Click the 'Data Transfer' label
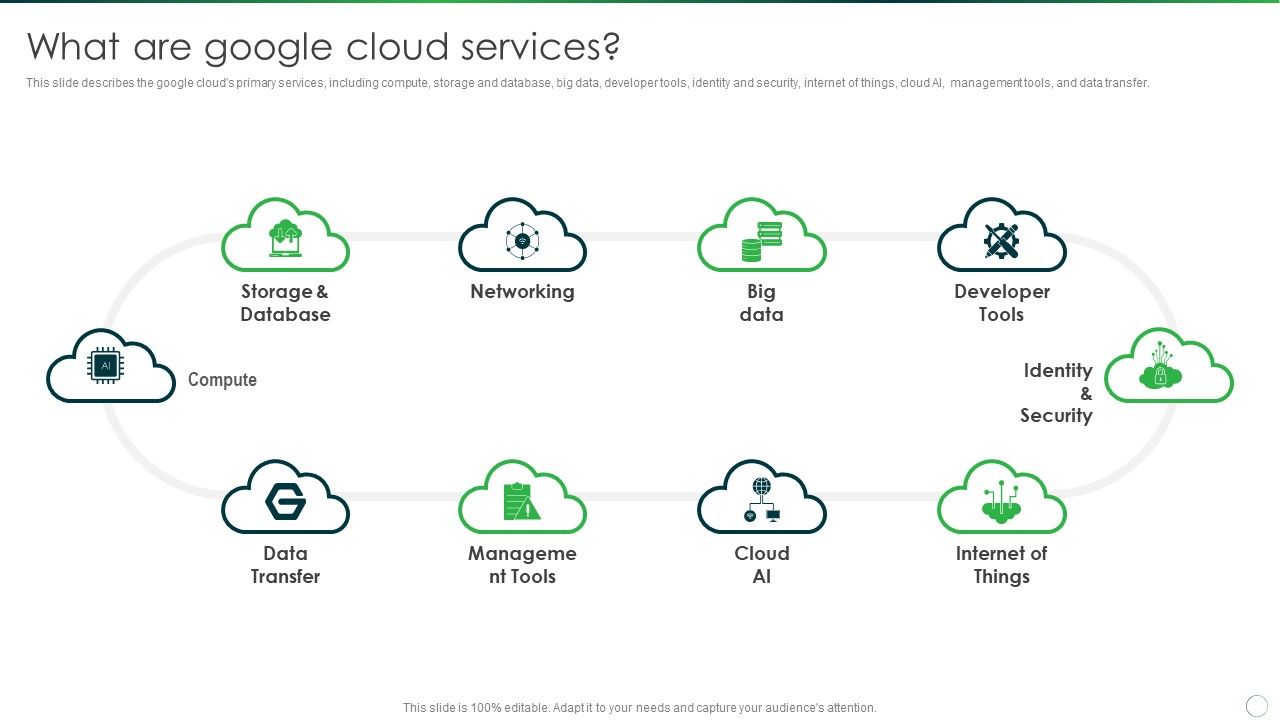 click(x=285, y=565)
